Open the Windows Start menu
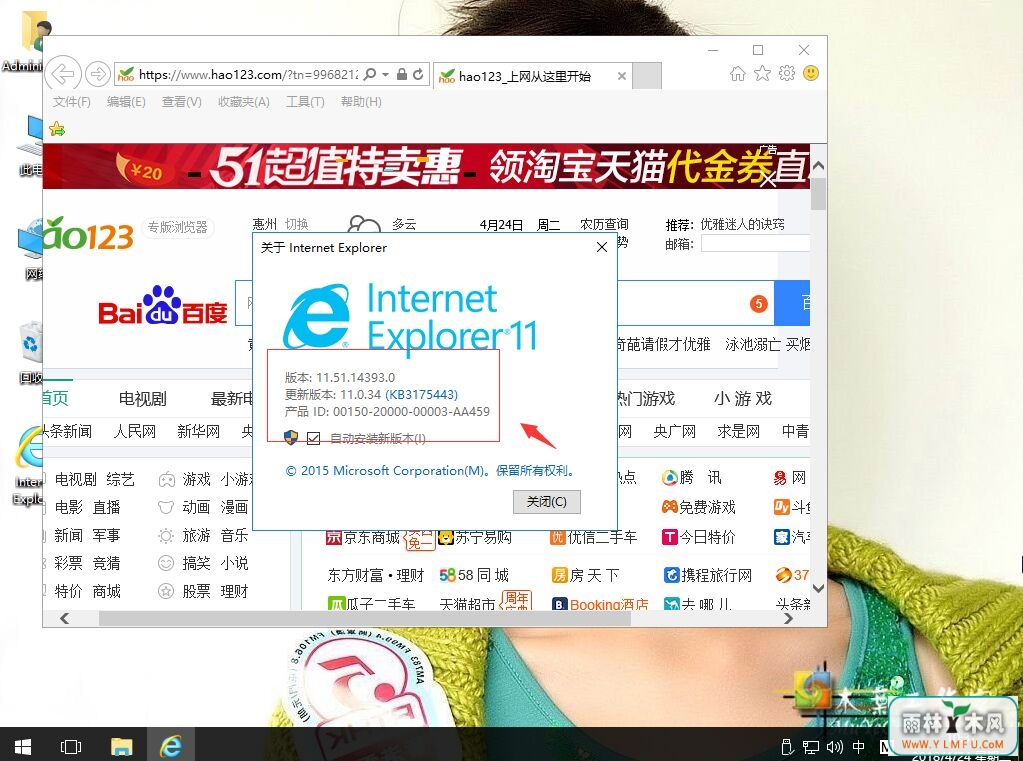This screenshot has height=761, width=1023. [23, 745]
